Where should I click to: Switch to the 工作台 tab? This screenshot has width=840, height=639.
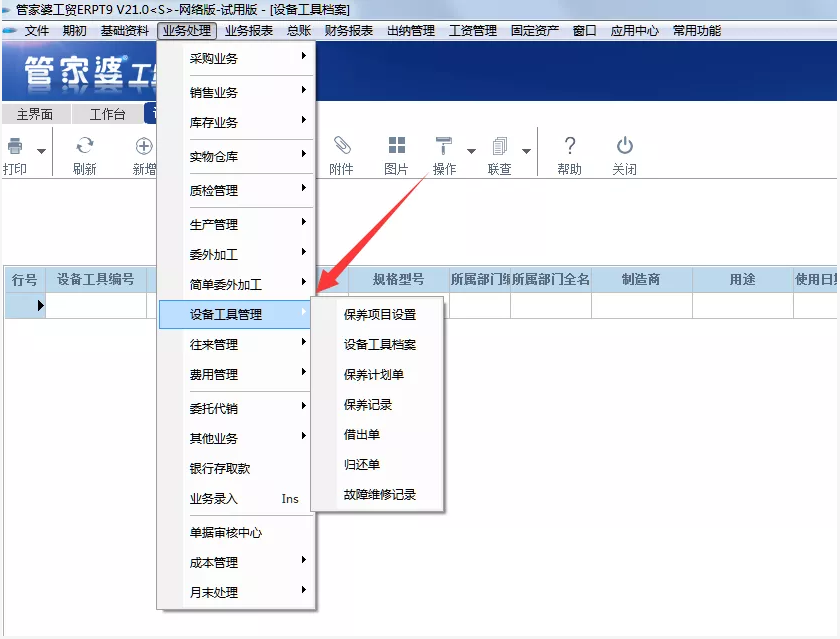(107, 114)
